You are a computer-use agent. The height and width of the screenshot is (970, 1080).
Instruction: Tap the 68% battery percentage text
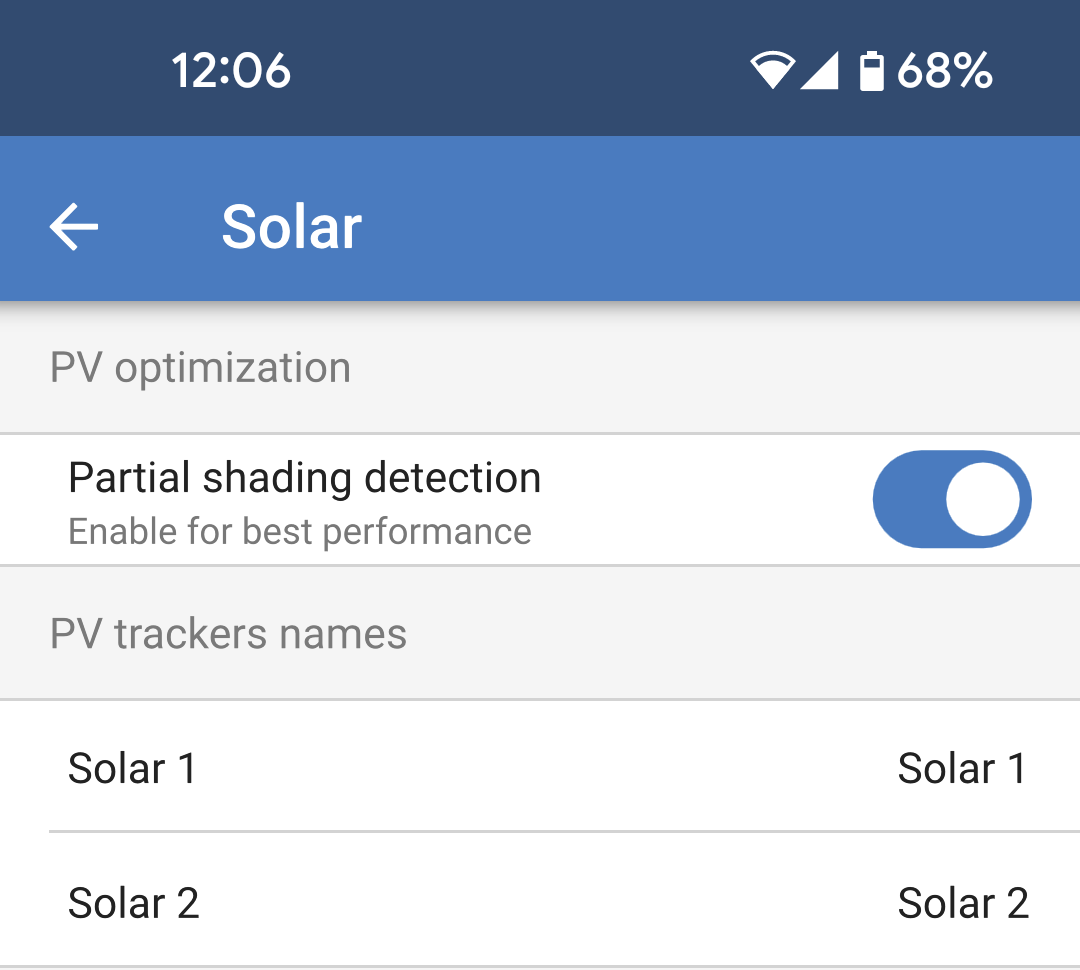(944, 72)
